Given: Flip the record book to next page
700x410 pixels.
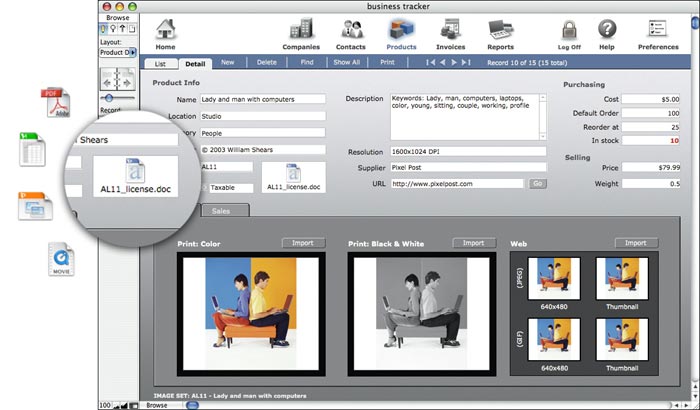Looking at the screenshot, I should pos(126,80).
